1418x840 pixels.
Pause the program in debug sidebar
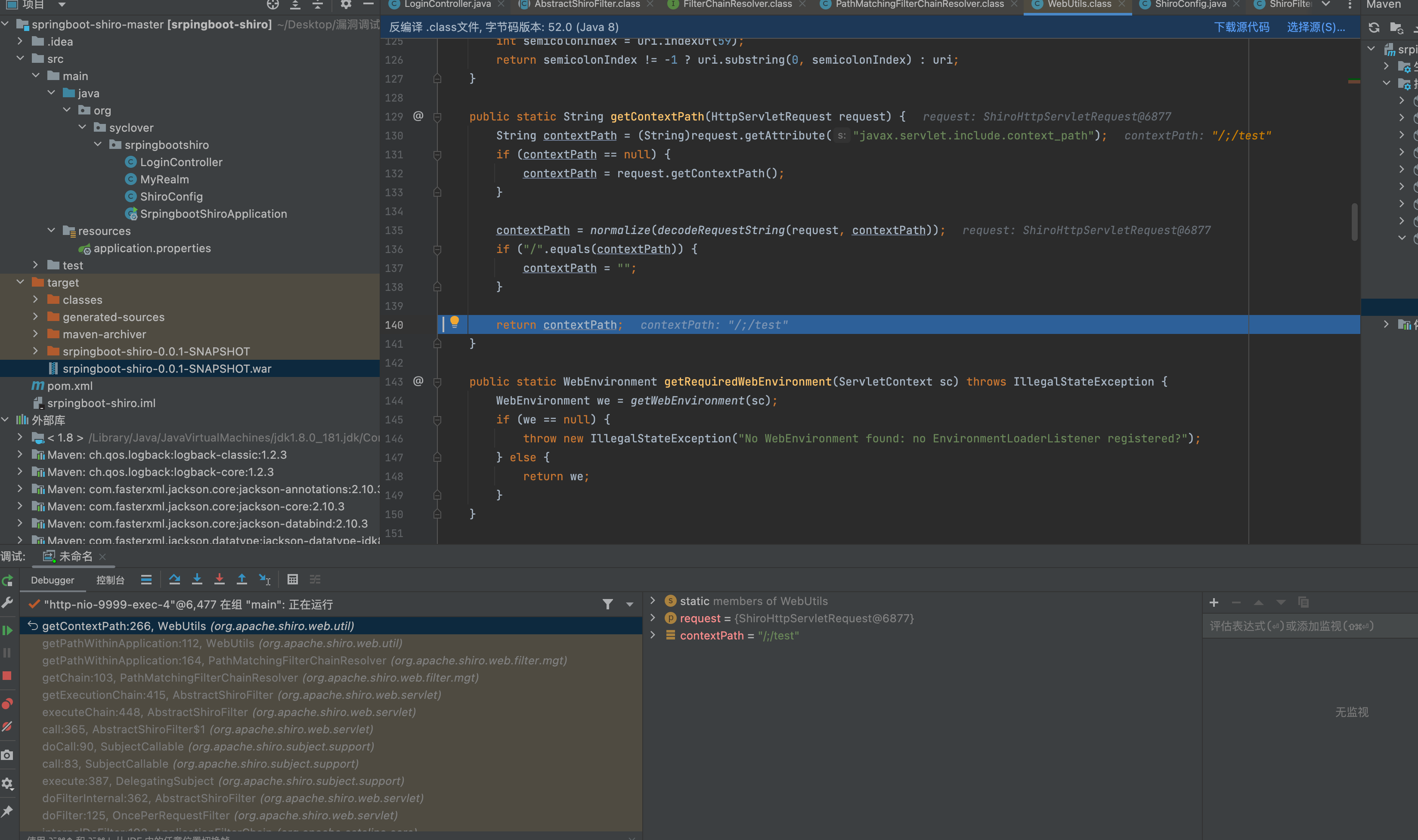point(7,653)
